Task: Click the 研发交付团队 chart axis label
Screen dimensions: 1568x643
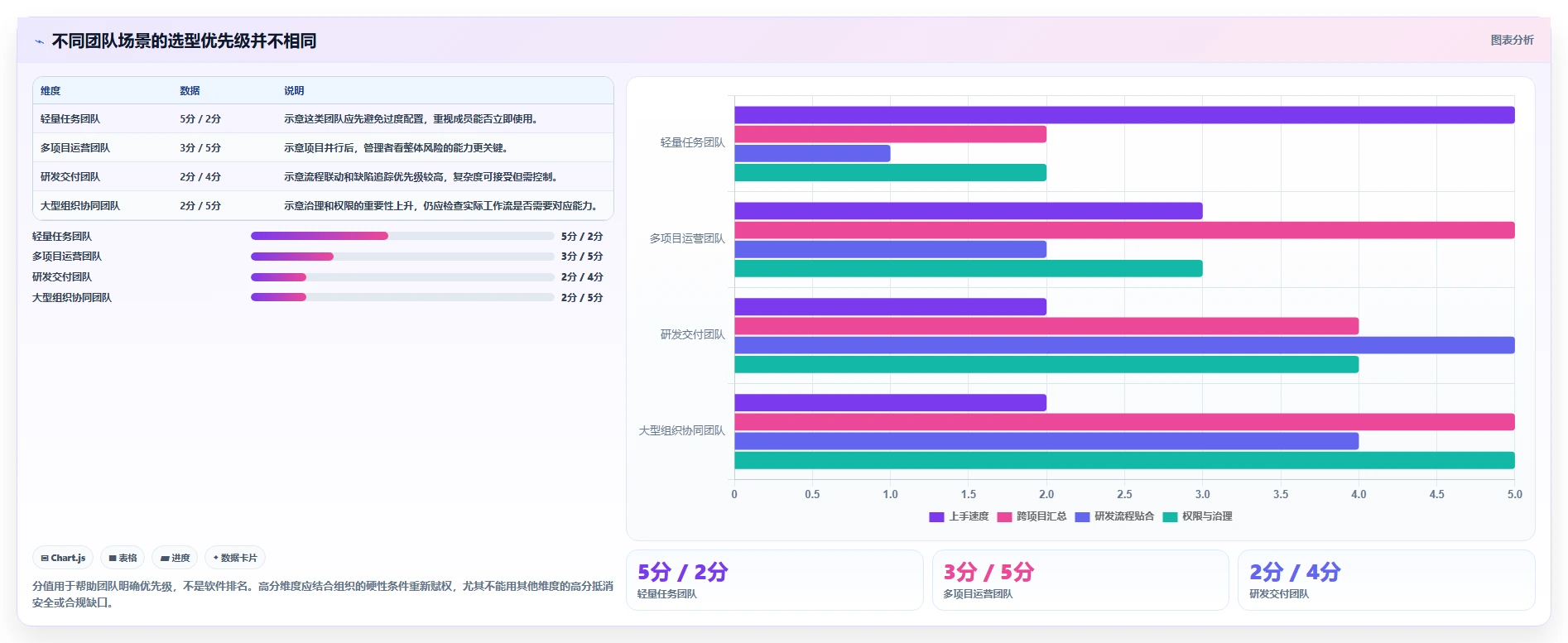Action: pyautogui.click(x=692, y=335)
